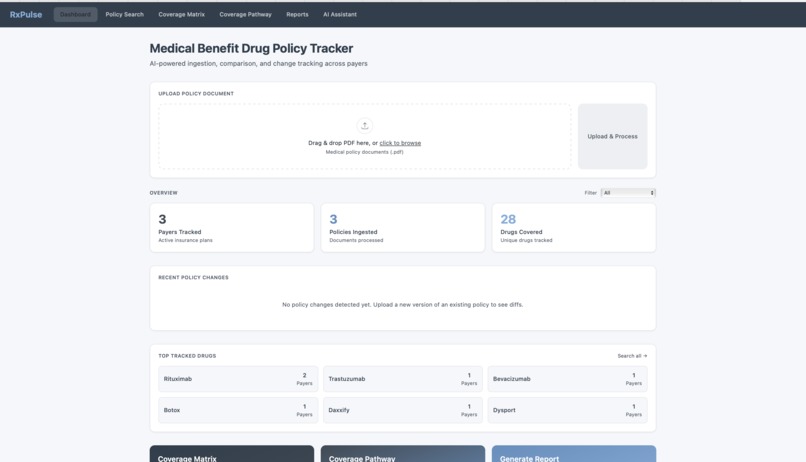
Task: Click the upload arrow icon in drop zone
Action: 364,125
